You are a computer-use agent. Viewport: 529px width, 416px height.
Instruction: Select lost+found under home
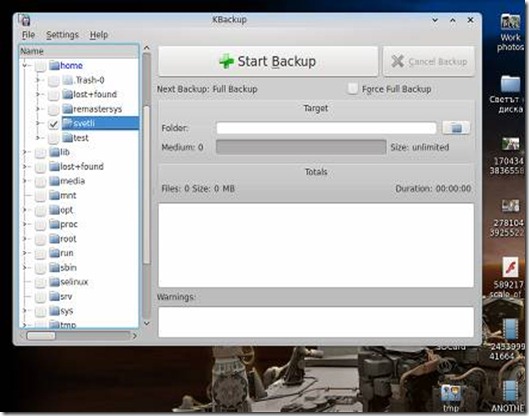[95, 94]
